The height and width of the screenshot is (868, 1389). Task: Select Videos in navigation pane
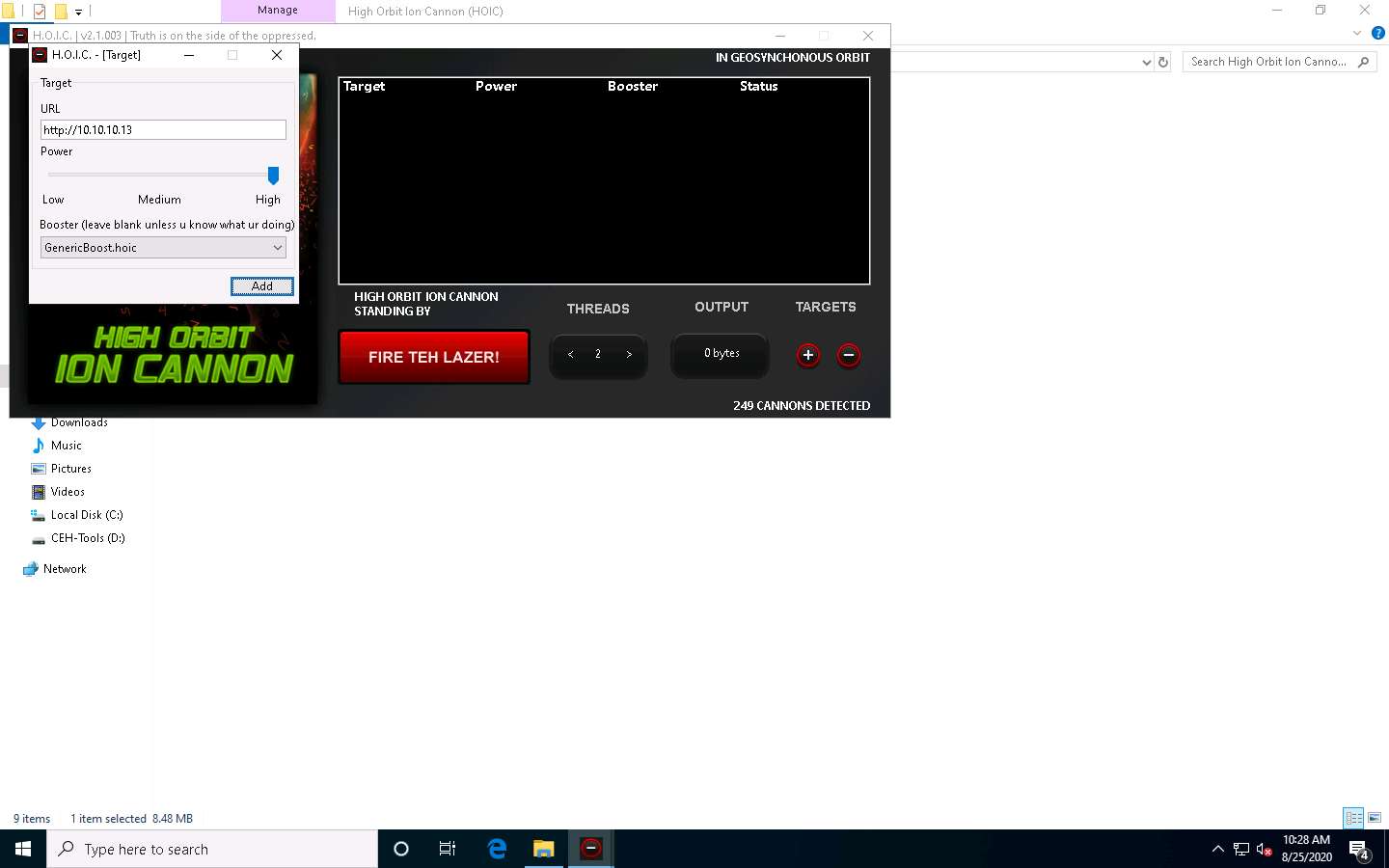click(68, 492)
